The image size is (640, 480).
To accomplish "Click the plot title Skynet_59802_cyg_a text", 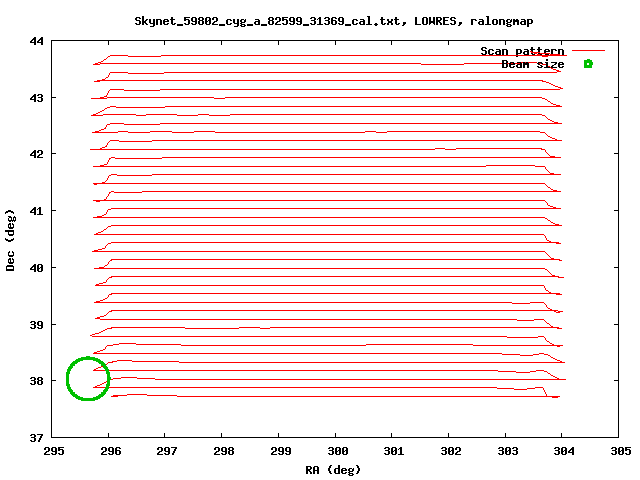I will pyautogui.click(x=334, y=21).
